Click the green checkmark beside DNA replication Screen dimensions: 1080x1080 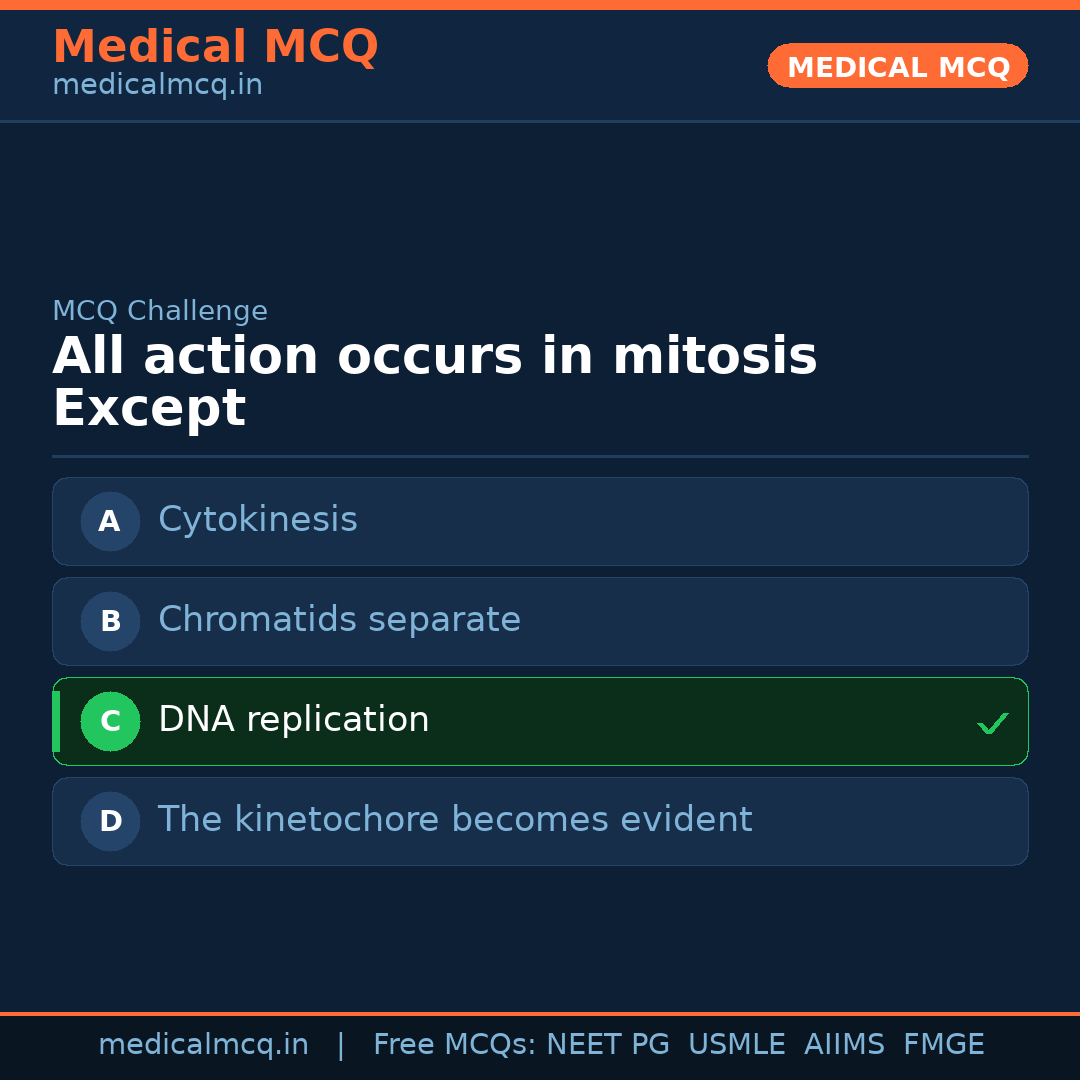click(992, 723)
